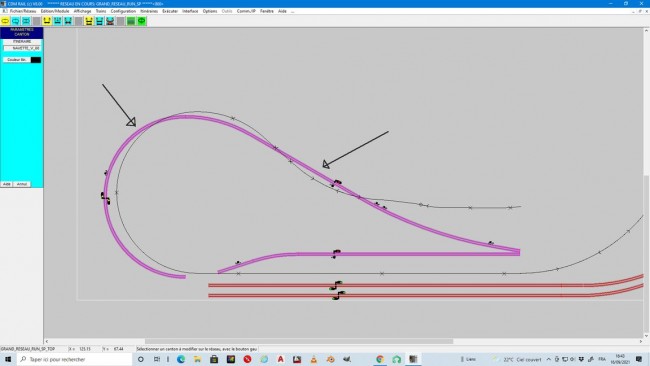Click the Annul. button in the left panel
650x366 pixels.
[22, 184]
